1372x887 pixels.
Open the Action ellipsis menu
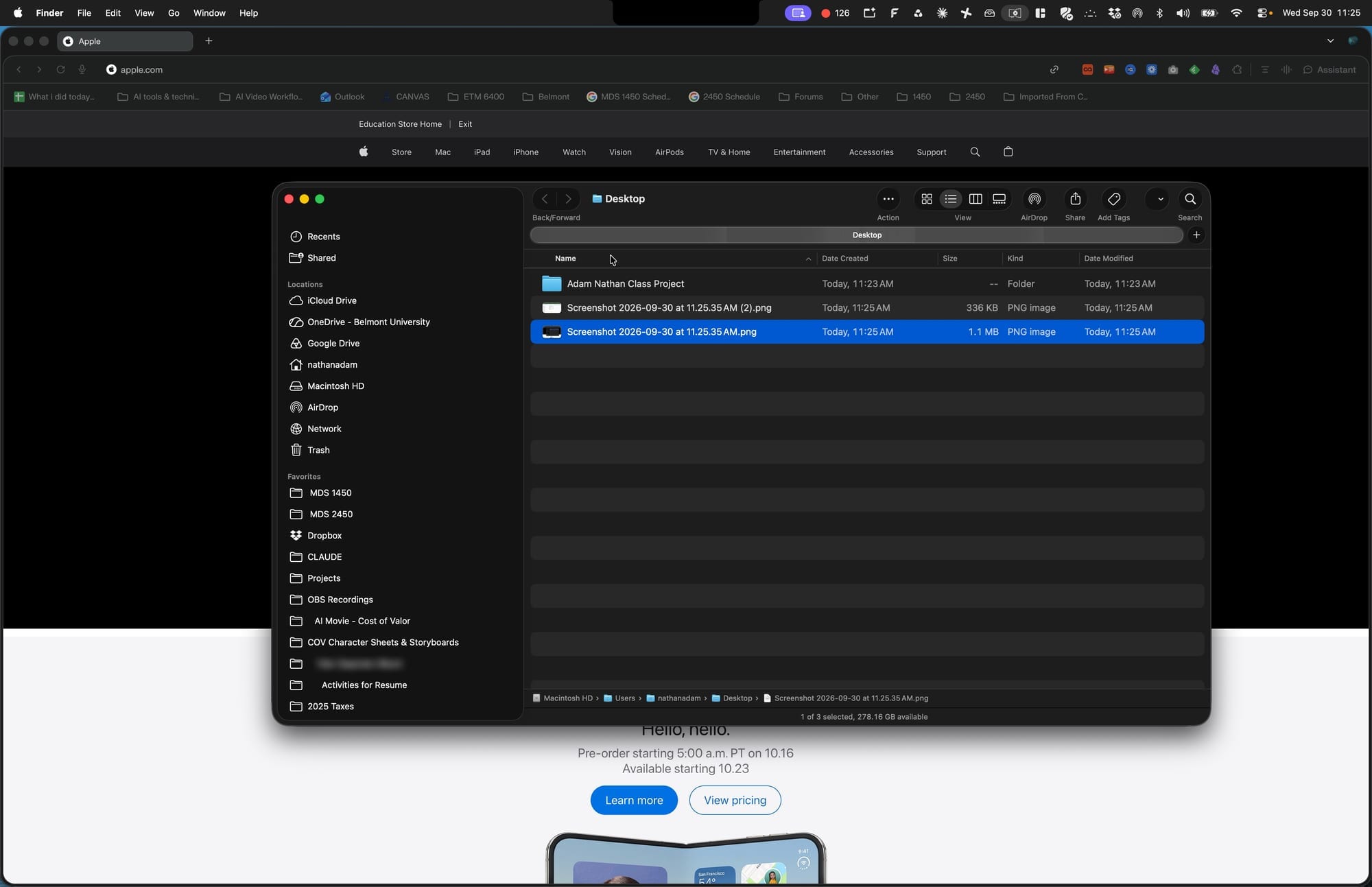pyautogui.click(x=888, y=199)
